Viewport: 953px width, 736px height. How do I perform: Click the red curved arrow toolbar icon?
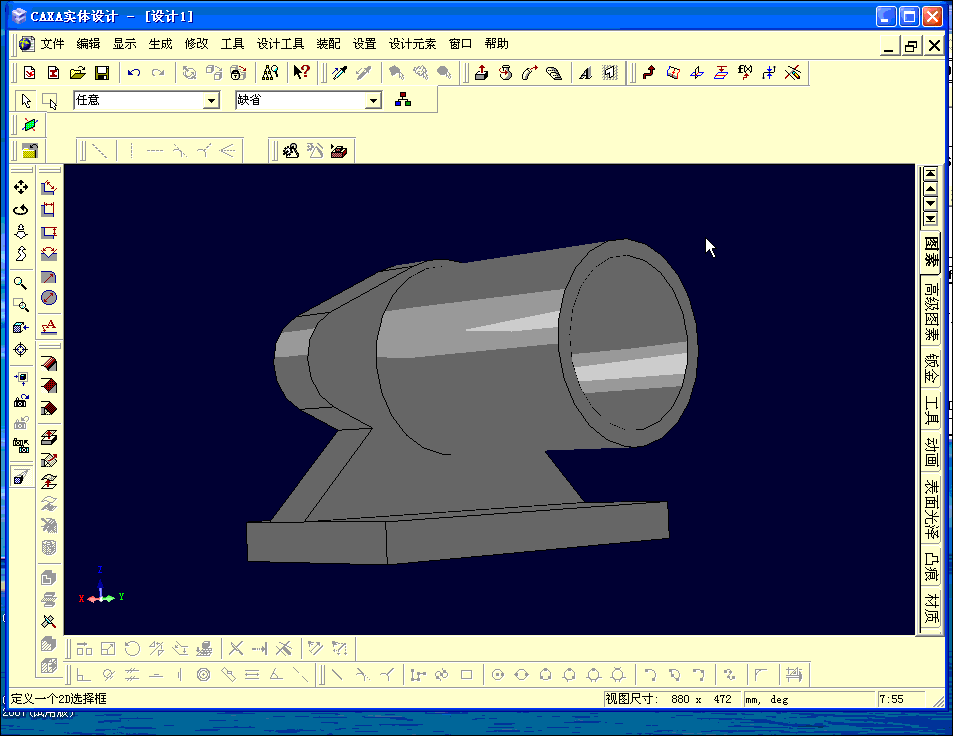tap(649, 73)
